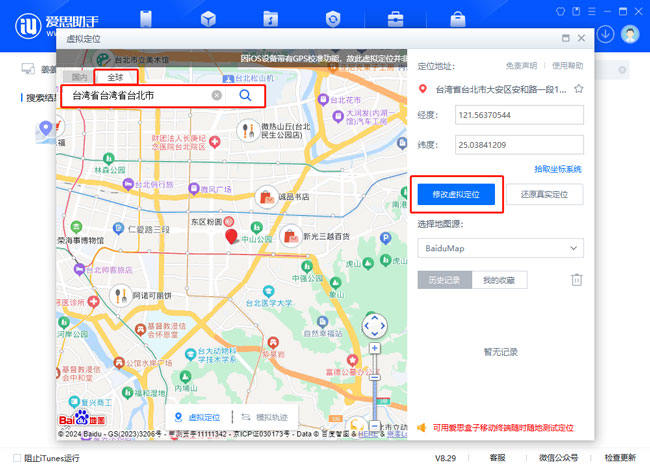Switch to 全球 map tab
Screen dimensions: 650x468
click(116, 77)
